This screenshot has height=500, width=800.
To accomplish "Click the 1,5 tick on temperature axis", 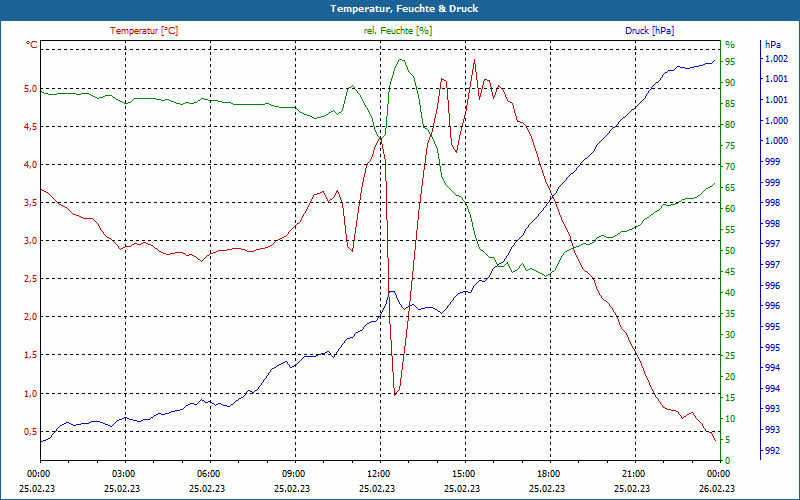I will [31, 355].
